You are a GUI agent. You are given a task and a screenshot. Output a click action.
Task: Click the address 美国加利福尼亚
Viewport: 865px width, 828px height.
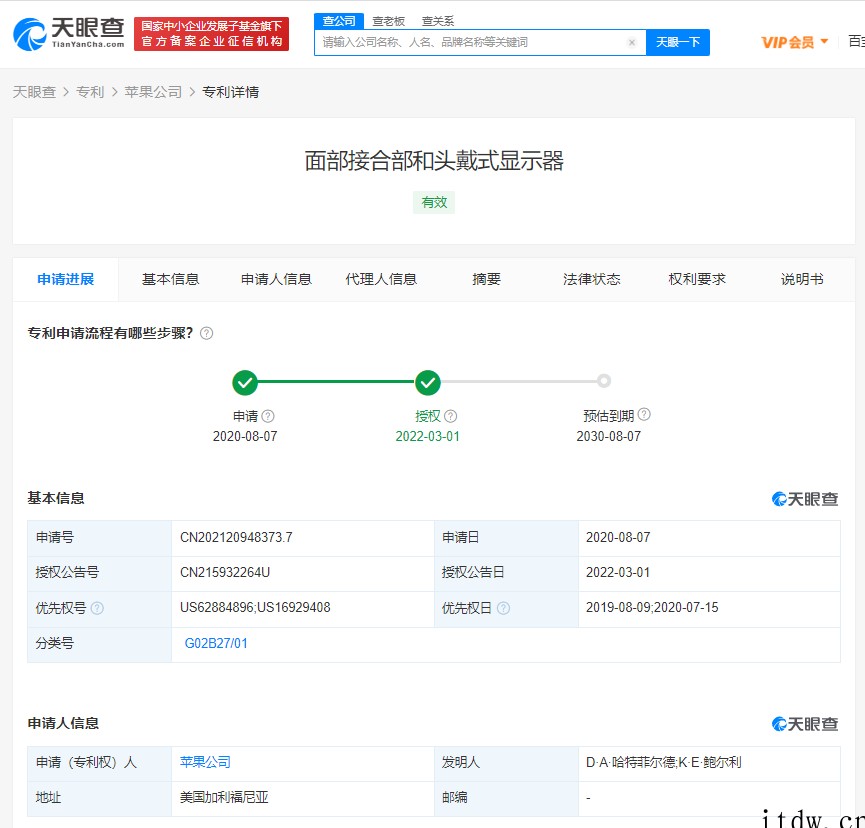(x=224, y=798)
